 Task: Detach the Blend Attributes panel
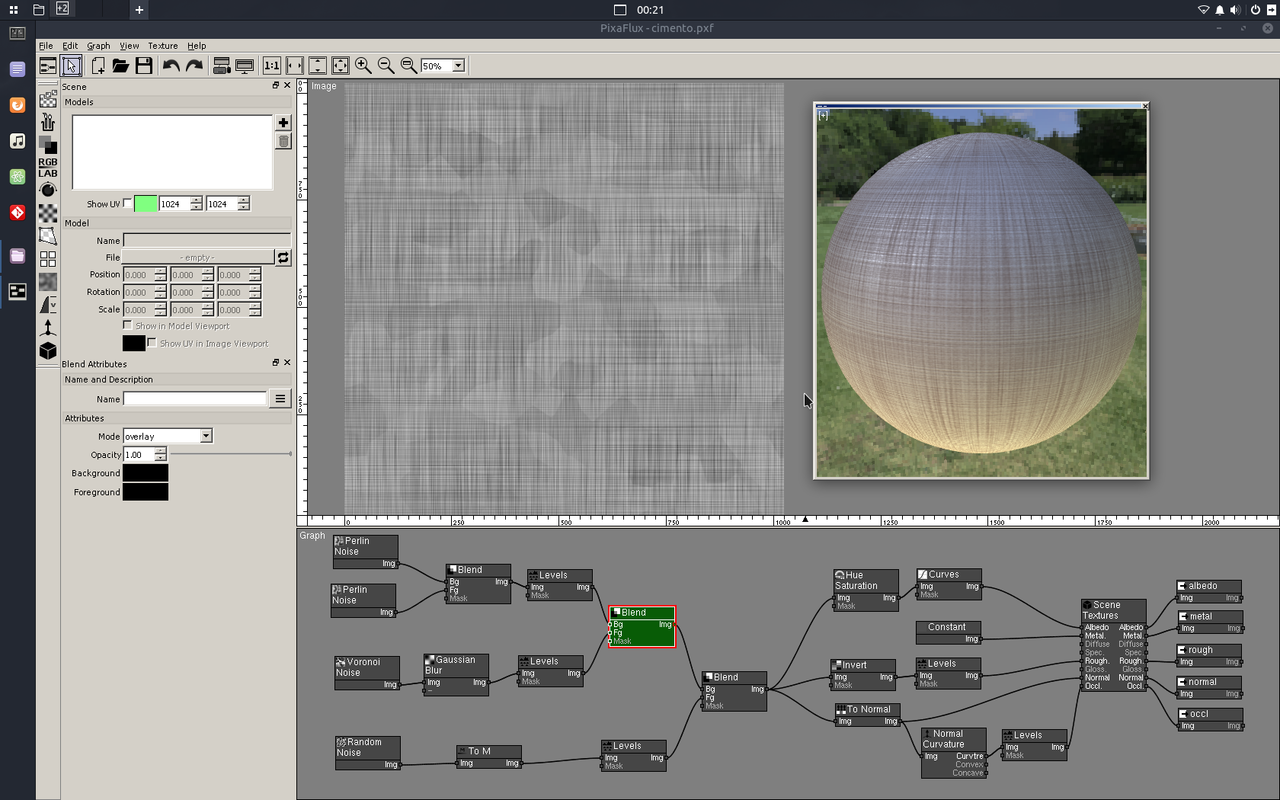(x=276, y=363)
